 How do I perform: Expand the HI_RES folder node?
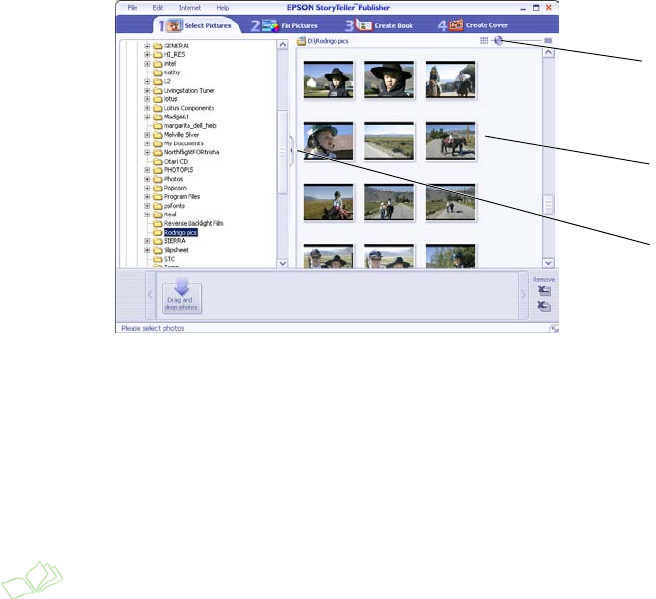tap(147, 55)
